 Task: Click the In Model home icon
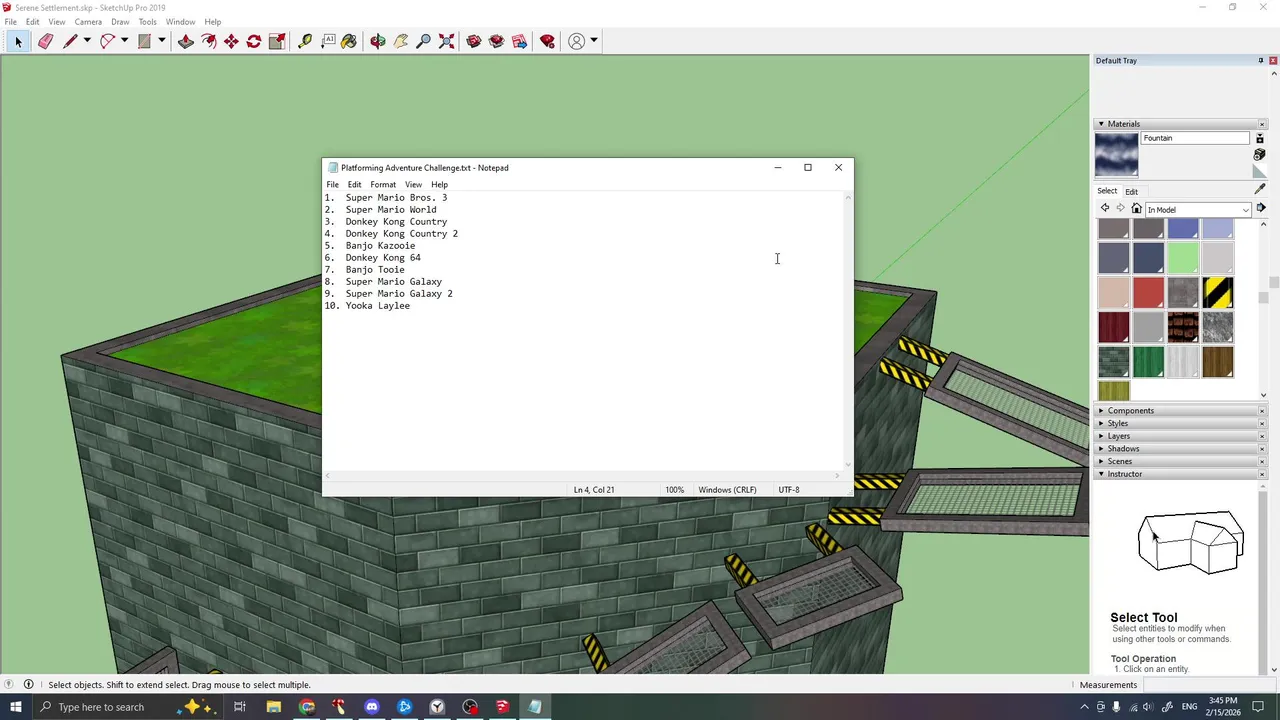point(1136,209)
